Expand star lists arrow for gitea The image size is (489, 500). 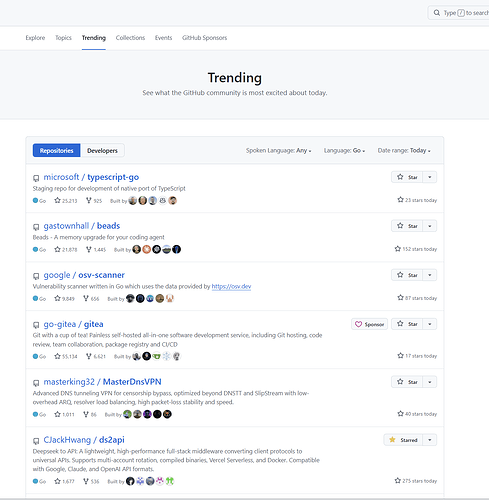pos(430,324)
